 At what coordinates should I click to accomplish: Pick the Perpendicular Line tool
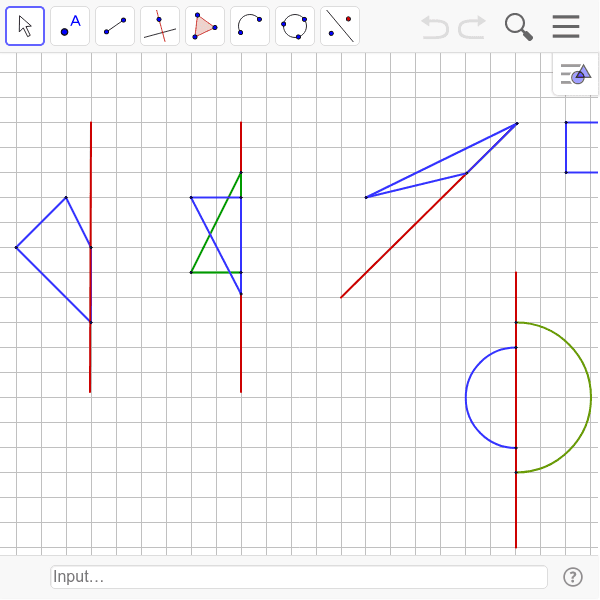pos(160,26)
